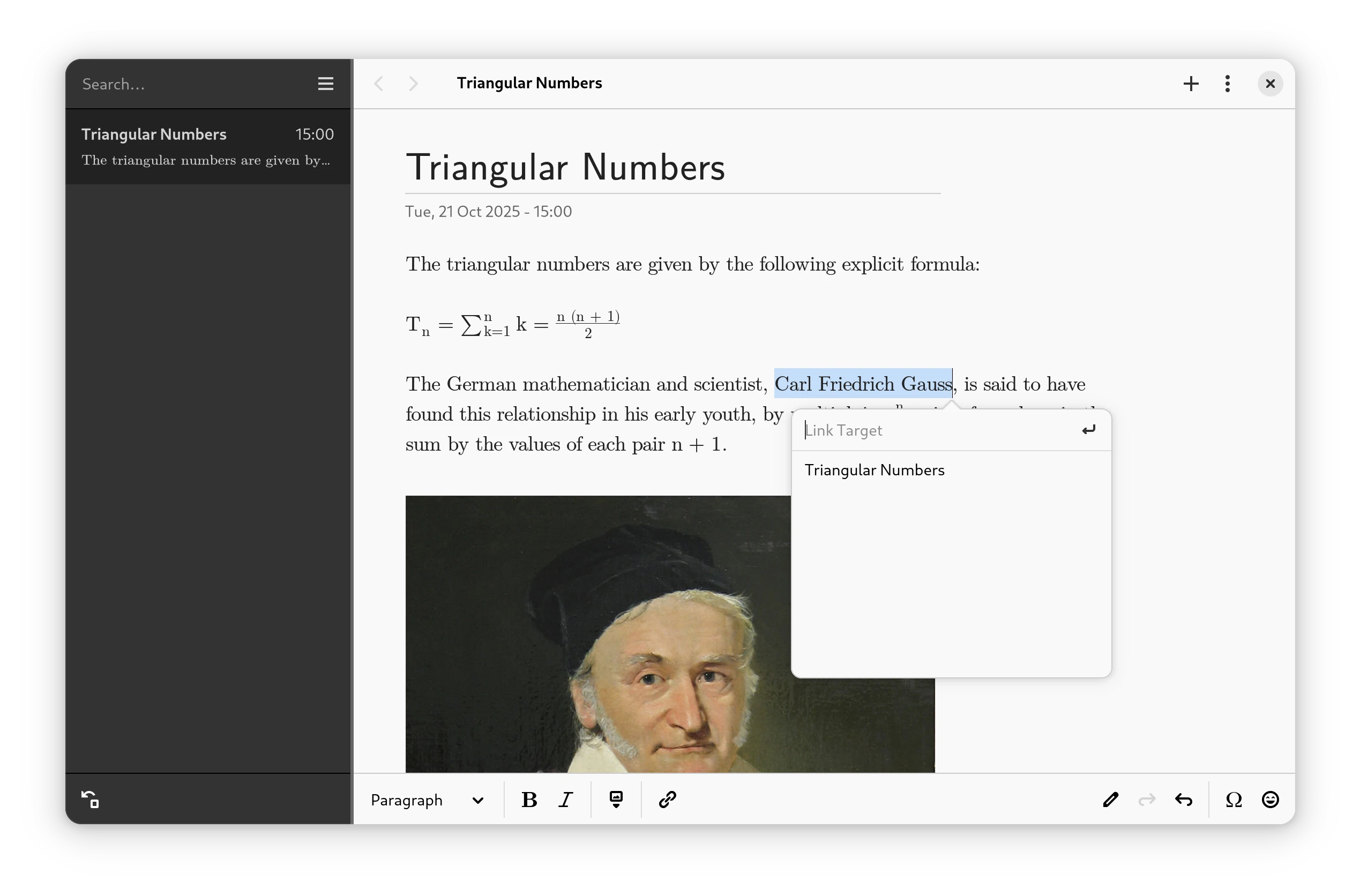1360x896 pixels.
Task: Open the sidebar hamburger menu
Action: pos(326,84)
